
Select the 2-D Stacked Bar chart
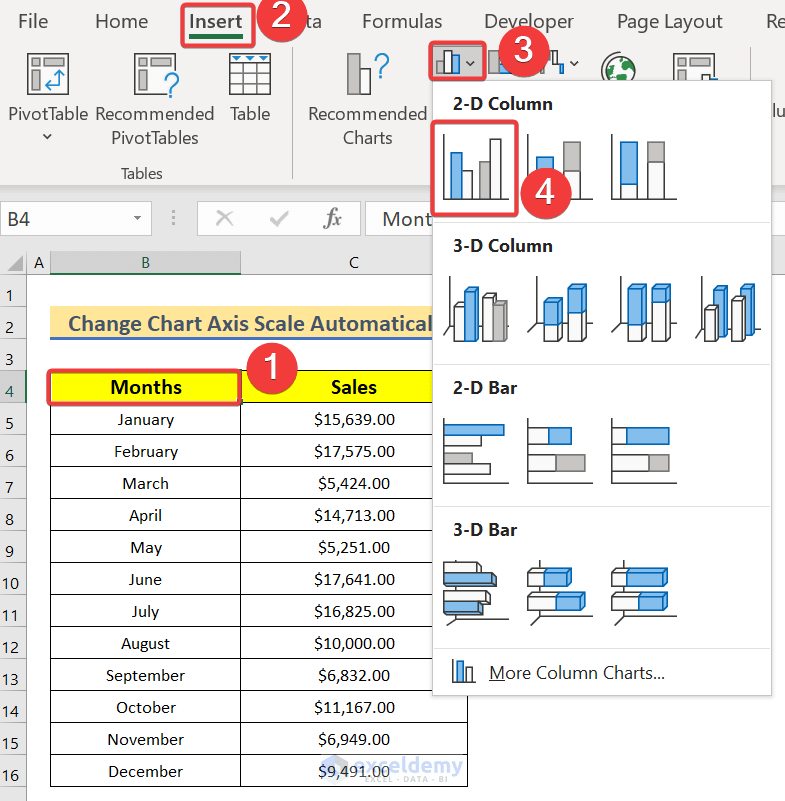pyautogui.click(x=560, y=451)
